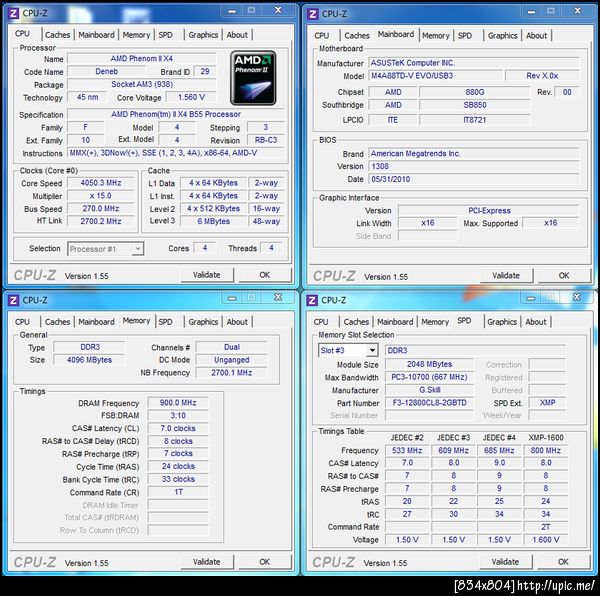Select the Graphics tab in the Mainboard window
The image size is (600, 596).
(502, 36)
